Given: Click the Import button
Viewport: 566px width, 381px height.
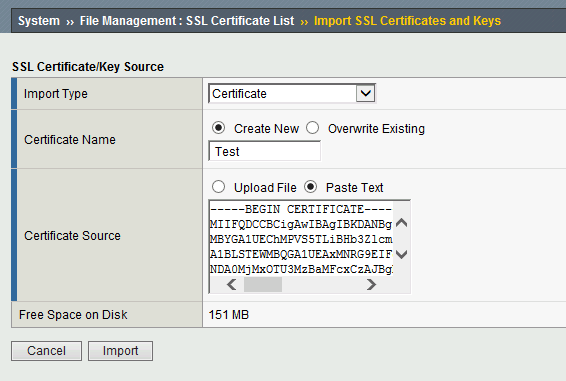Looking at the screenshot, I should pos(121,351).
